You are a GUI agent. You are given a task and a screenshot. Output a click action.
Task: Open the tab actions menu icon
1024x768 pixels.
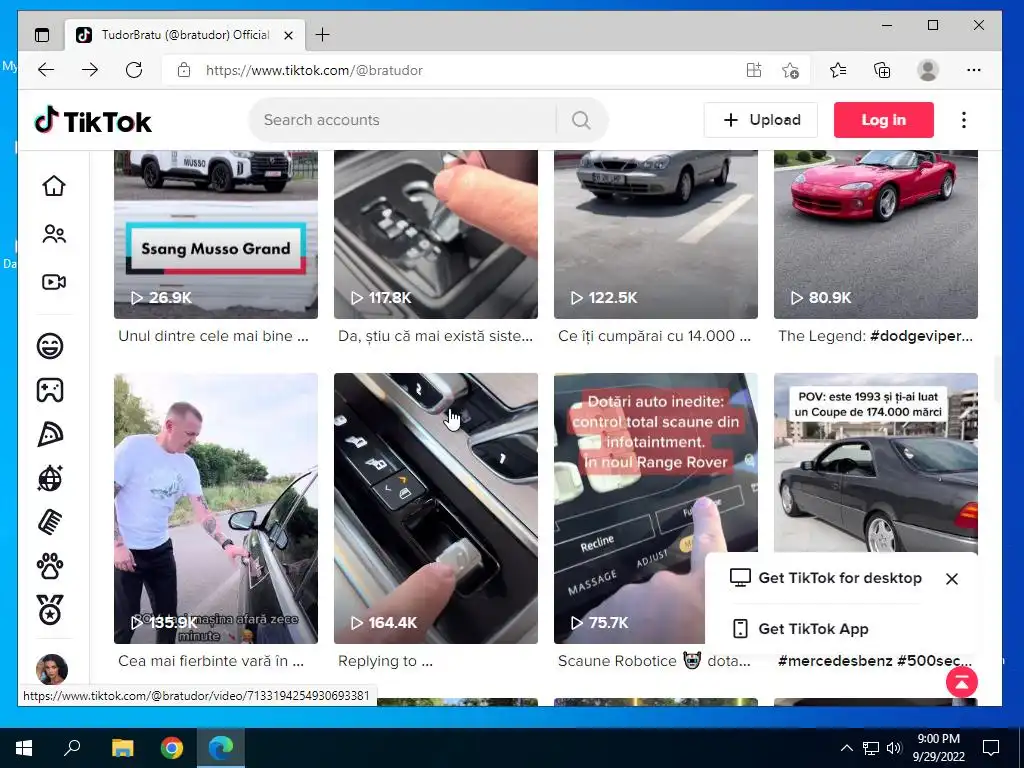[42, 35]
